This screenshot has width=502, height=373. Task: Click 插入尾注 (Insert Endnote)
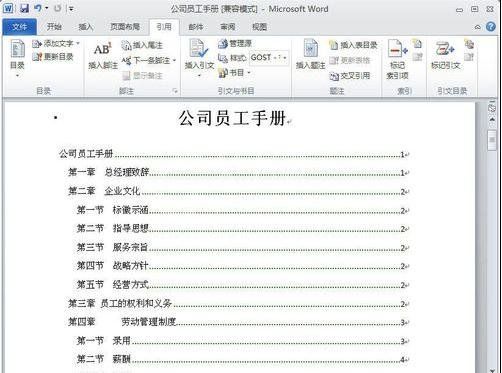coord(142,45)
